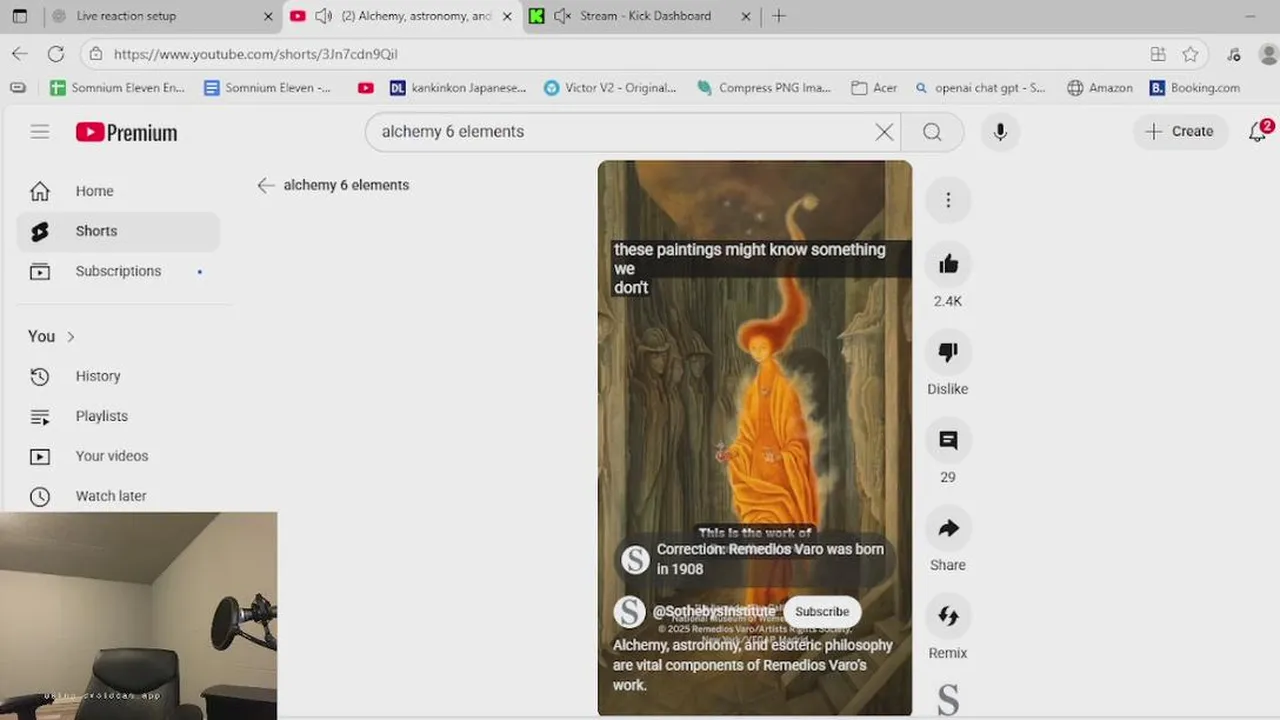The width and height of the screenshot is (1280, 720).
Task: Open Victor V2 - Original bookmark
Action: [610, 88]
